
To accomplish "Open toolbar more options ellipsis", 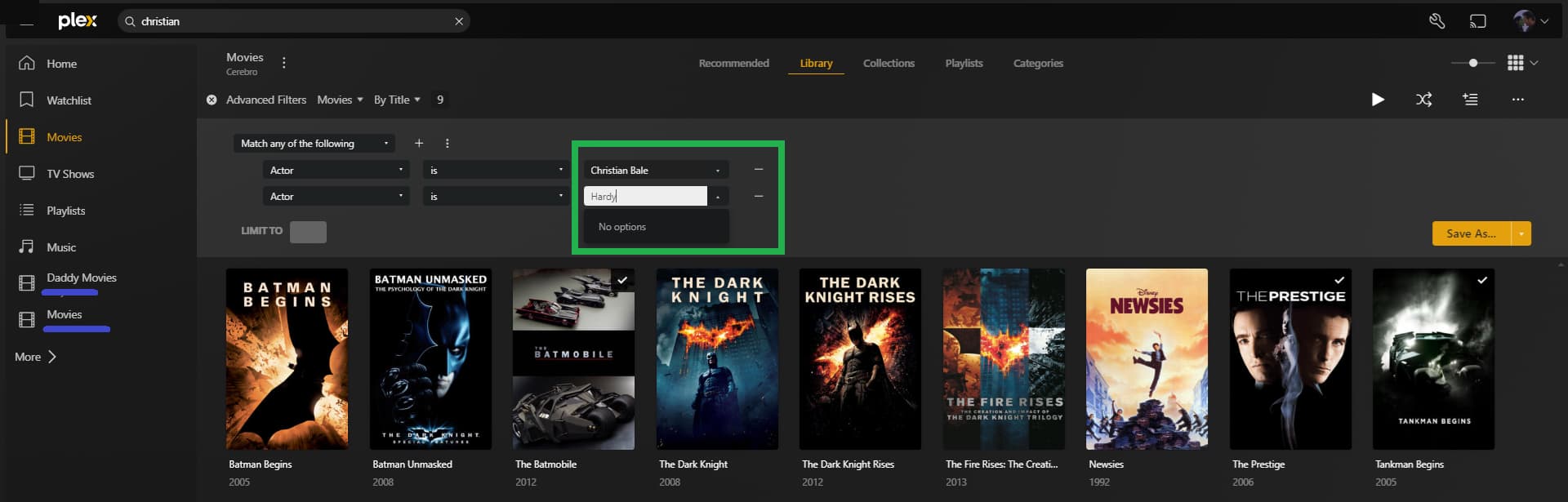I will click(x=1517, y=100).
